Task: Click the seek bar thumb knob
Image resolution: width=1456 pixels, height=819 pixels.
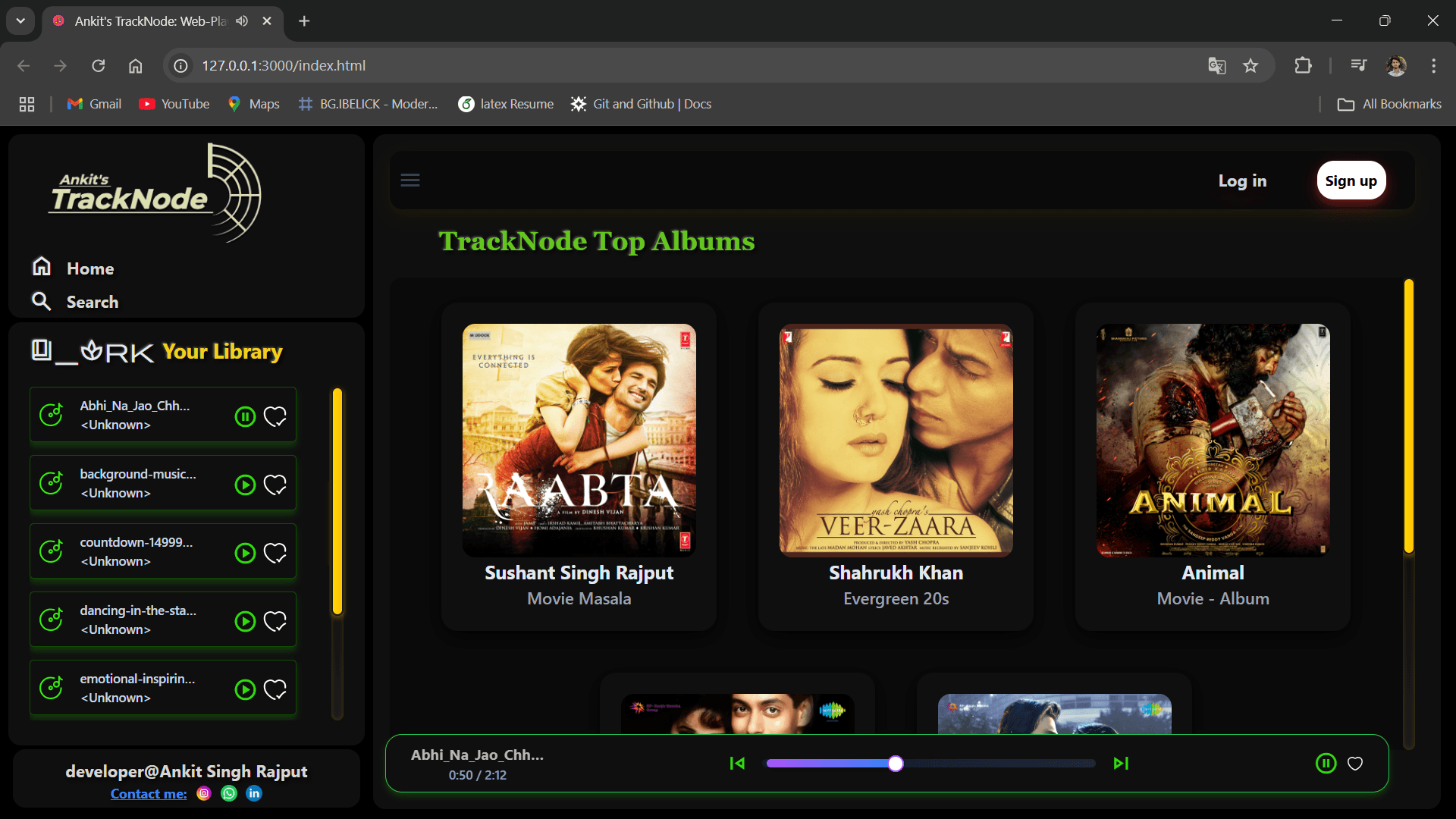Action: click(896, 763)
